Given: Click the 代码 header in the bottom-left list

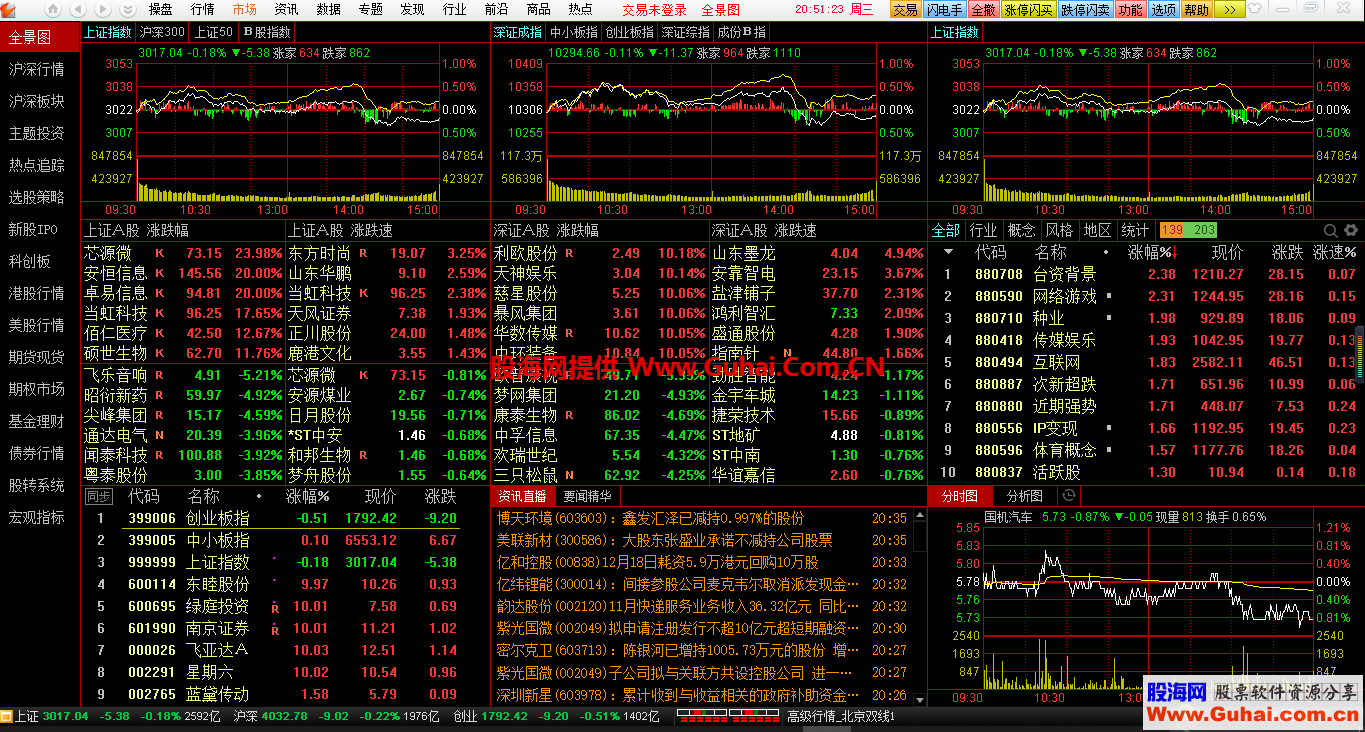Looking at the screenshot, I should 143,496.
